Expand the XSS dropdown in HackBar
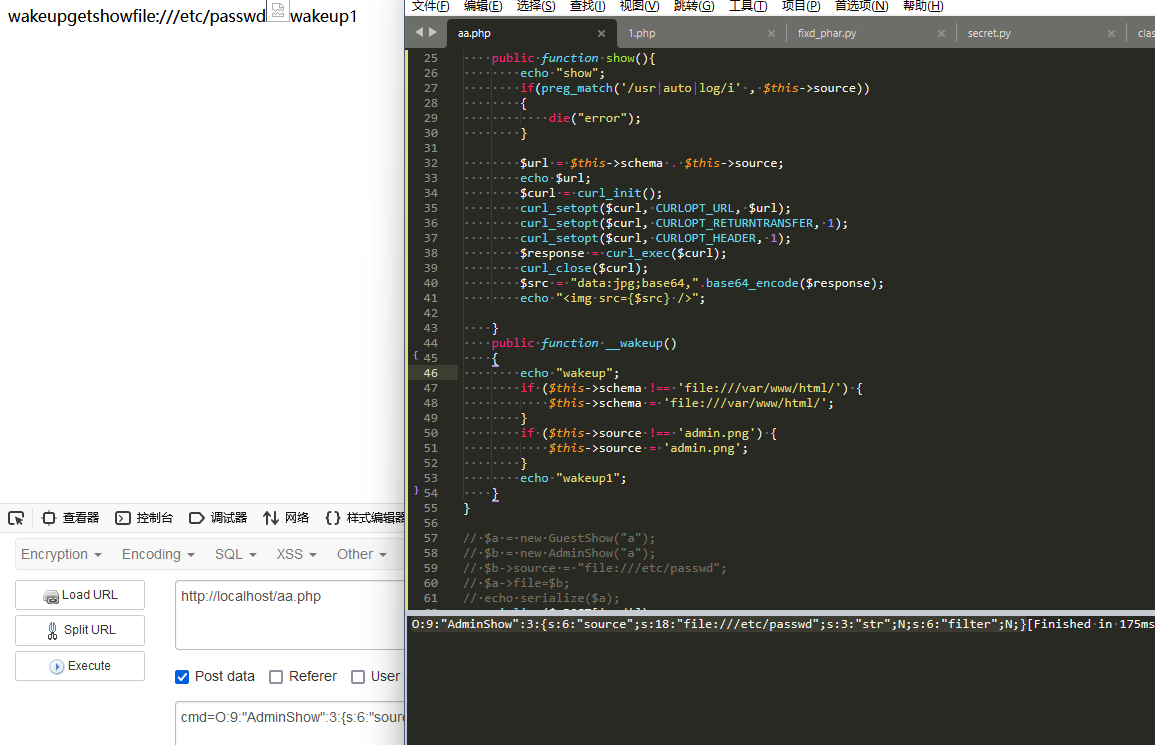The width and height of the screenshot is (1155, 745). coord(296,554)
